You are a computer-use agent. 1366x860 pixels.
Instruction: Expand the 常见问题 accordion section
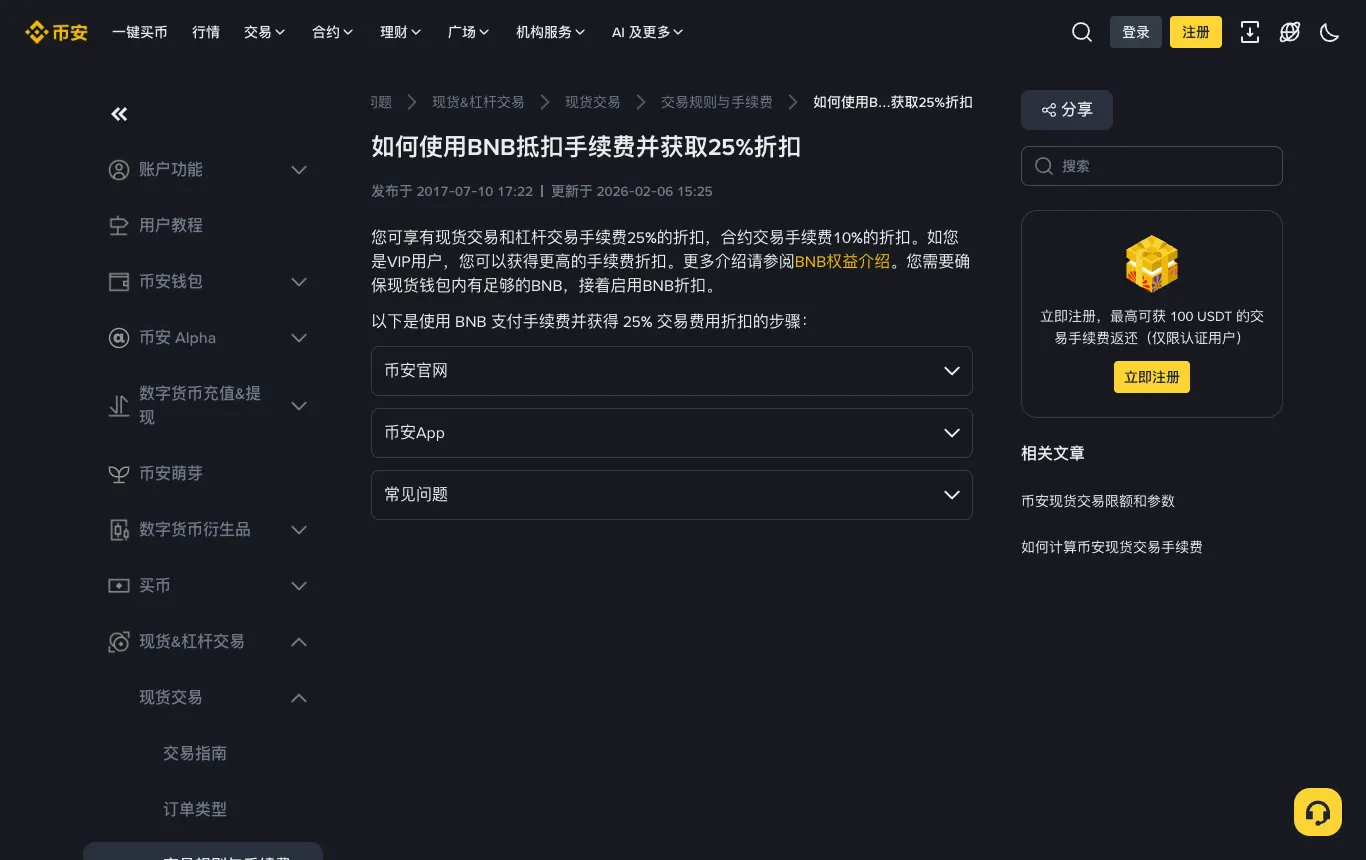pos(672,495)
